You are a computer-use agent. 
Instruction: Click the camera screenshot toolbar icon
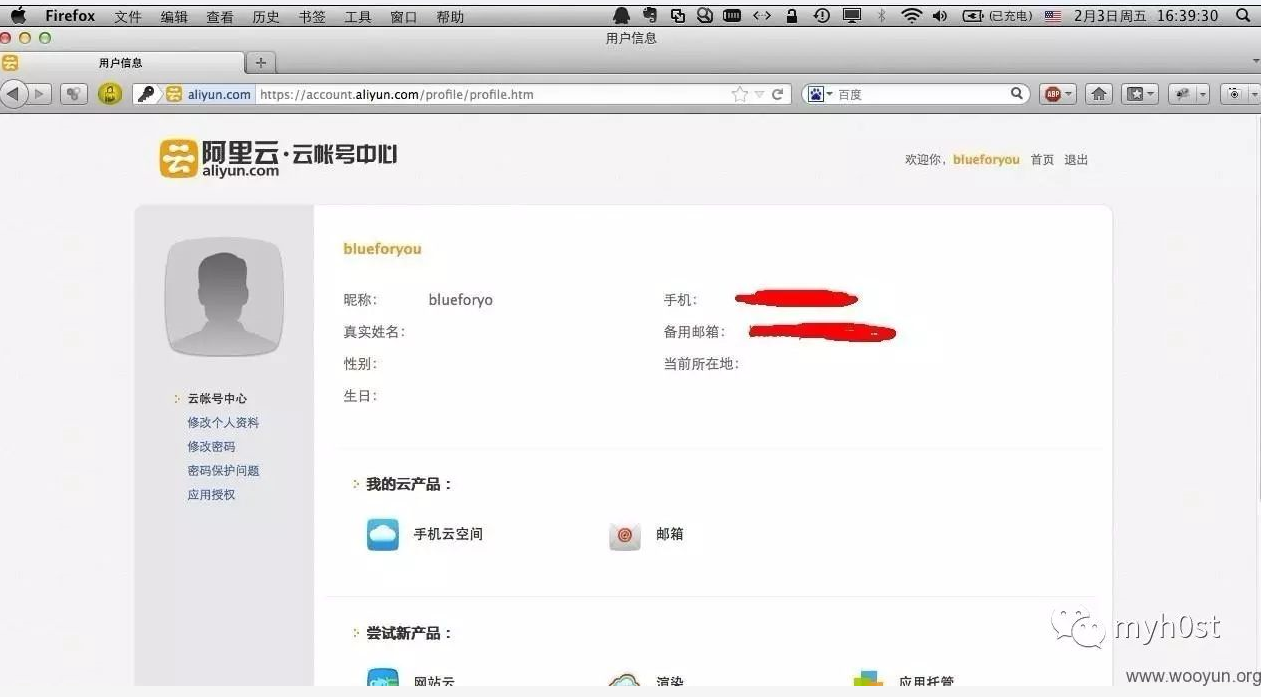[x=1236, y=94]
